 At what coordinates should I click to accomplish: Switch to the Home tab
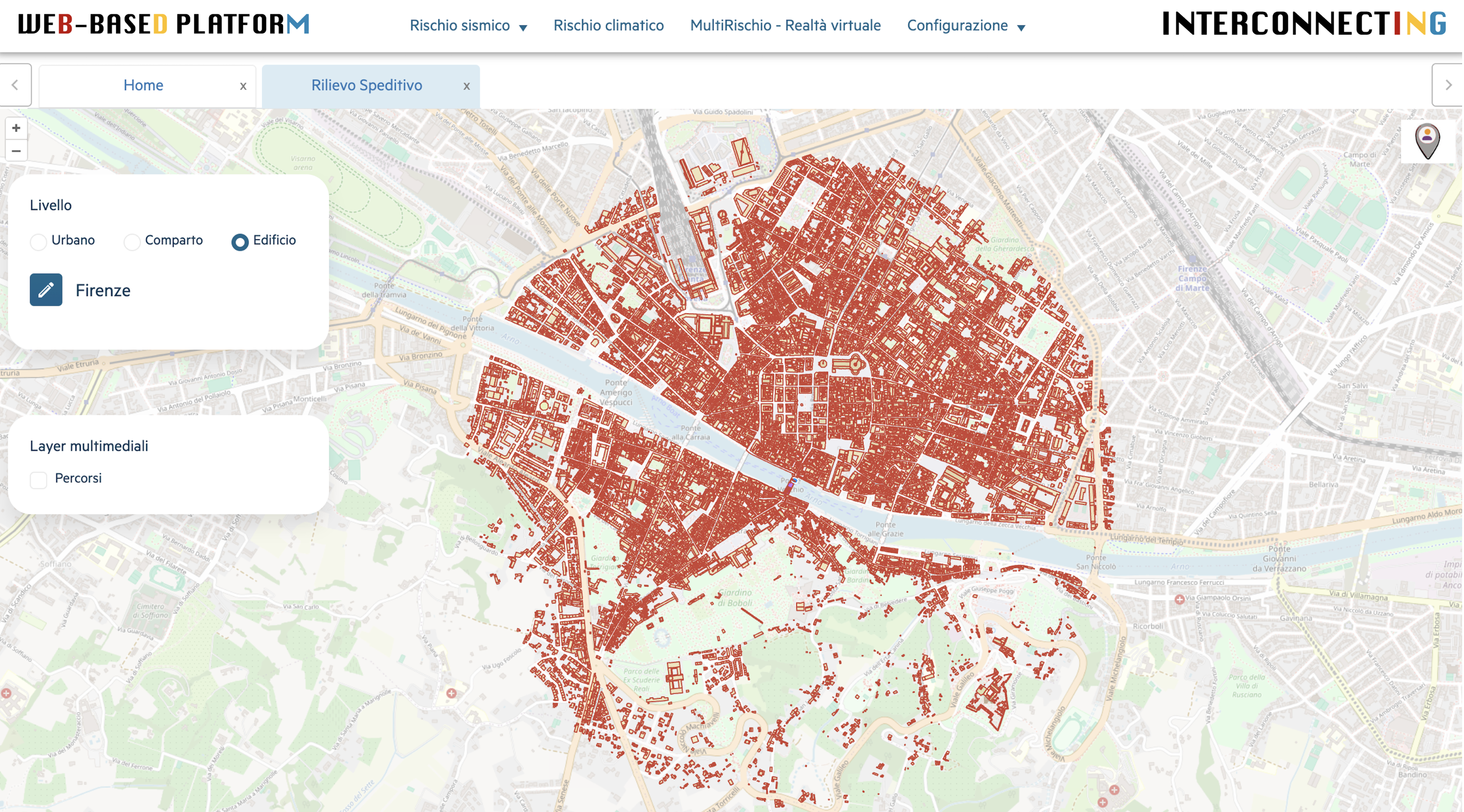click(x=143, y=85)
